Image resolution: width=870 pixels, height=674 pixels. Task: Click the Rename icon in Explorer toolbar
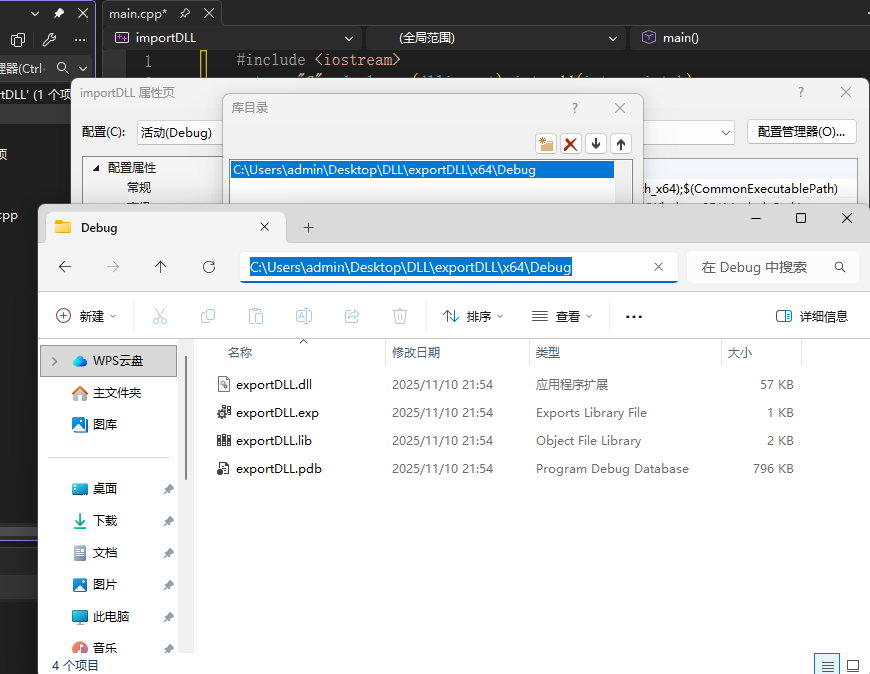(x=304, y=316)
